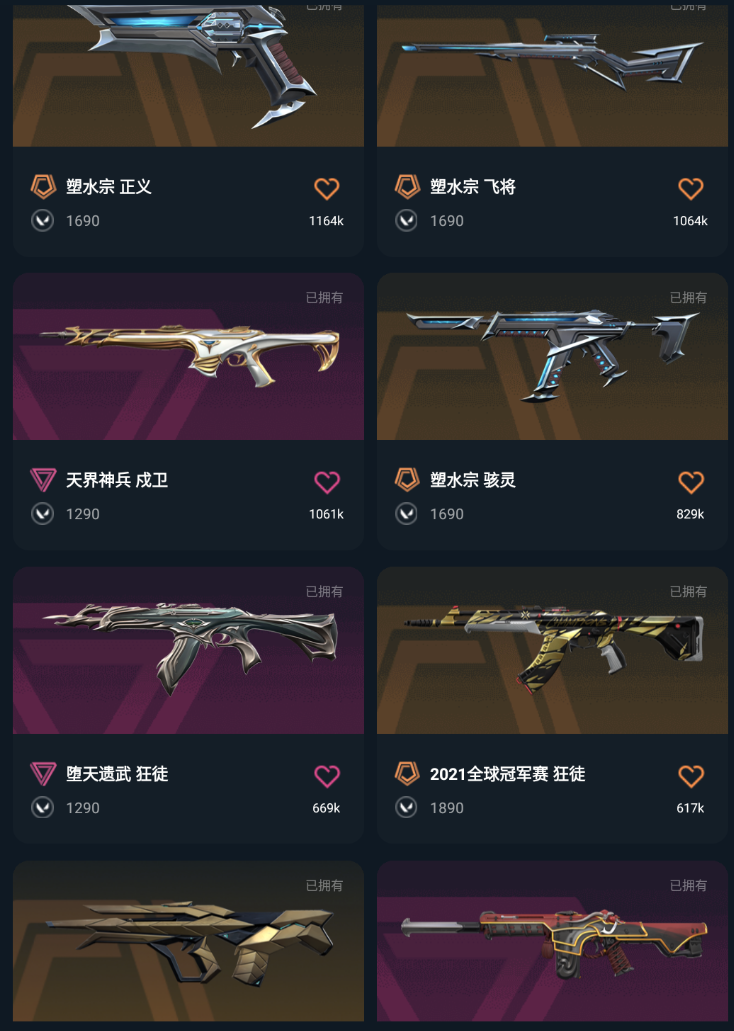The height and width of the screenshot is (1031, 734).
Task: Like the 天界神兵 戍卫 skin
Action: [x=326, y=482]
